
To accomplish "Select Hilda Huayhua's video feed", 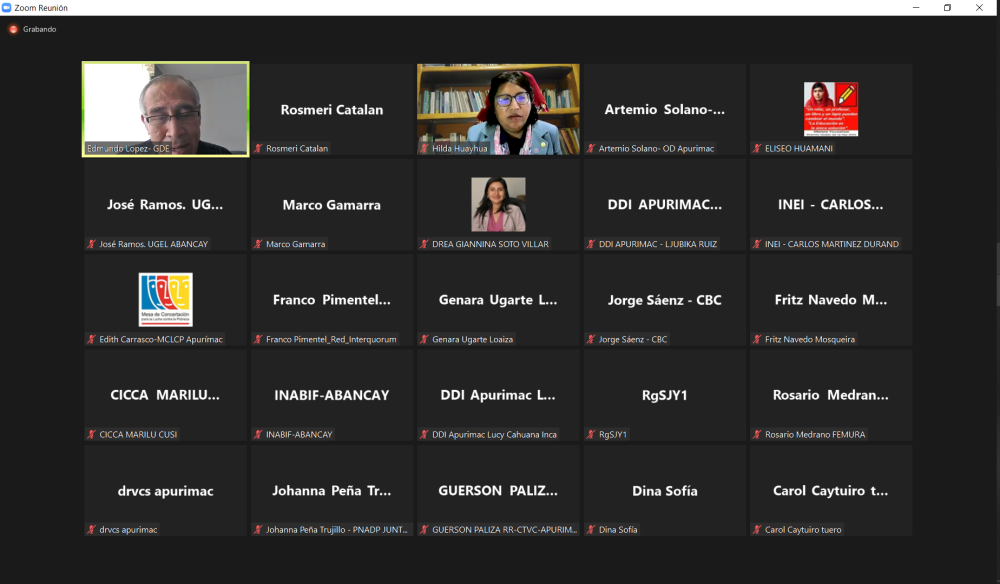I will tap(498, 108).
